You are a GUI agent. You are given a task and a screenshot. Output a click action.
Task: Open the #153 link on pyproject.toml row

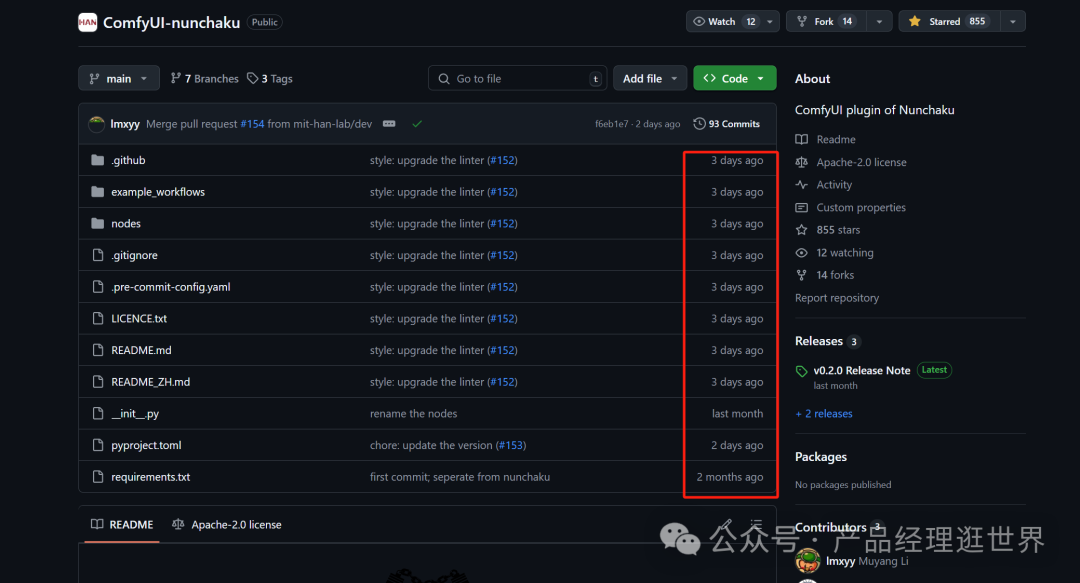pyautogui.click(x=511, y=445)
